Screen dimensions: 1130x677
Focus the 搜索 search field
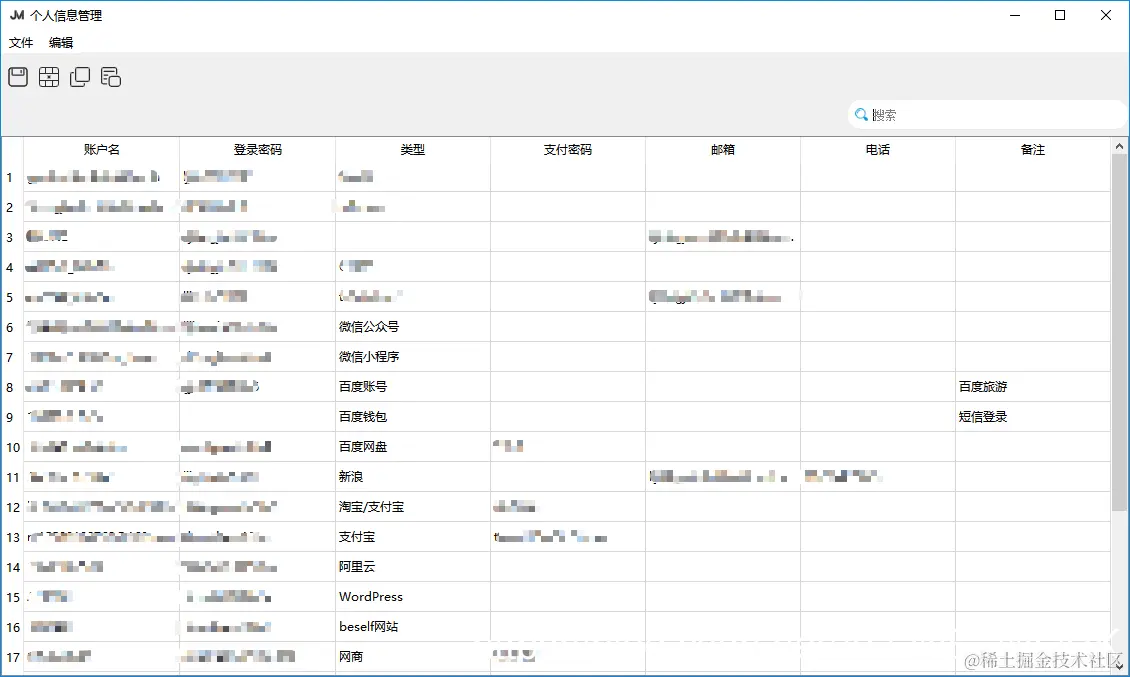tap(986, 115)
